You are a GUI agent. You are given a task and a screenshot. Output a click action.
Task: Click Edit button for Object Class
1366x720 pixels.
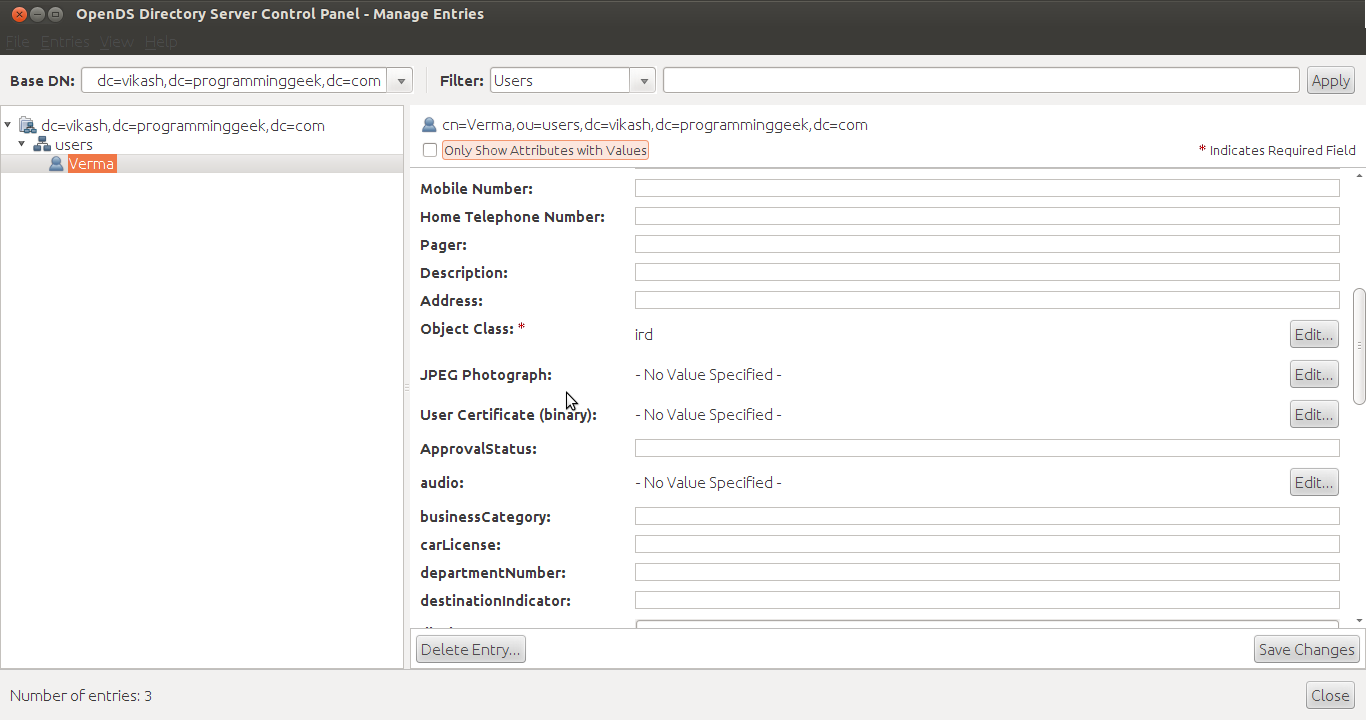pyautogui.click(x=1314, y=334)
